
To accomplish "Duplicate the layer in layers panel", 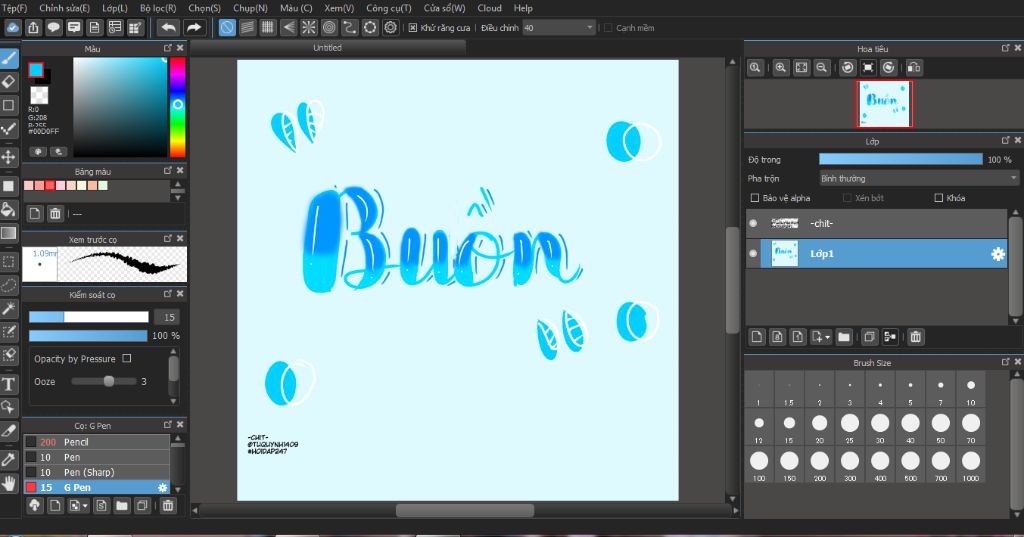I will [869, 336].
